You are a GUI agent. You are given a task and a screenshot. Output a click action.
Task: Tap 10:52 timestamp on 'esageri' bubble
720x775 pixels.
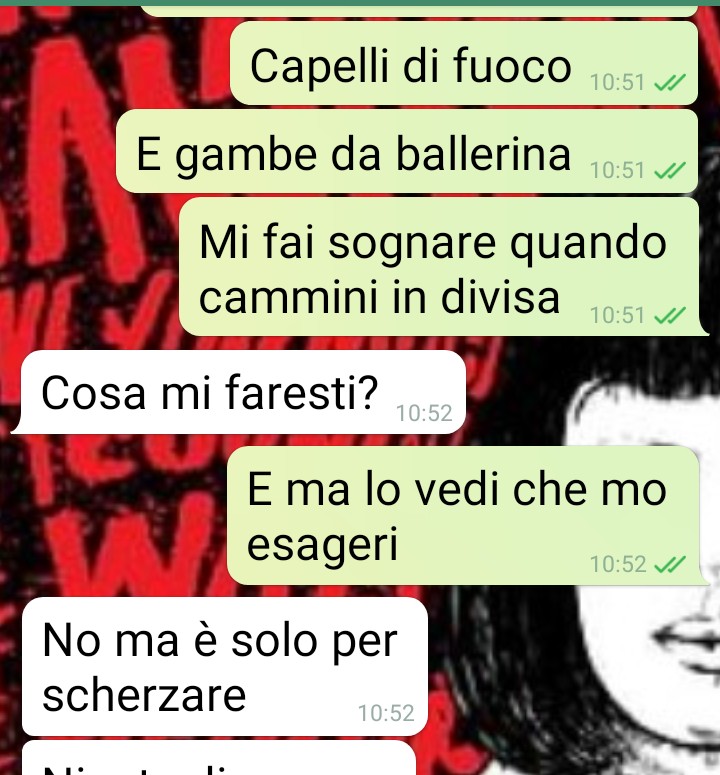618,564
